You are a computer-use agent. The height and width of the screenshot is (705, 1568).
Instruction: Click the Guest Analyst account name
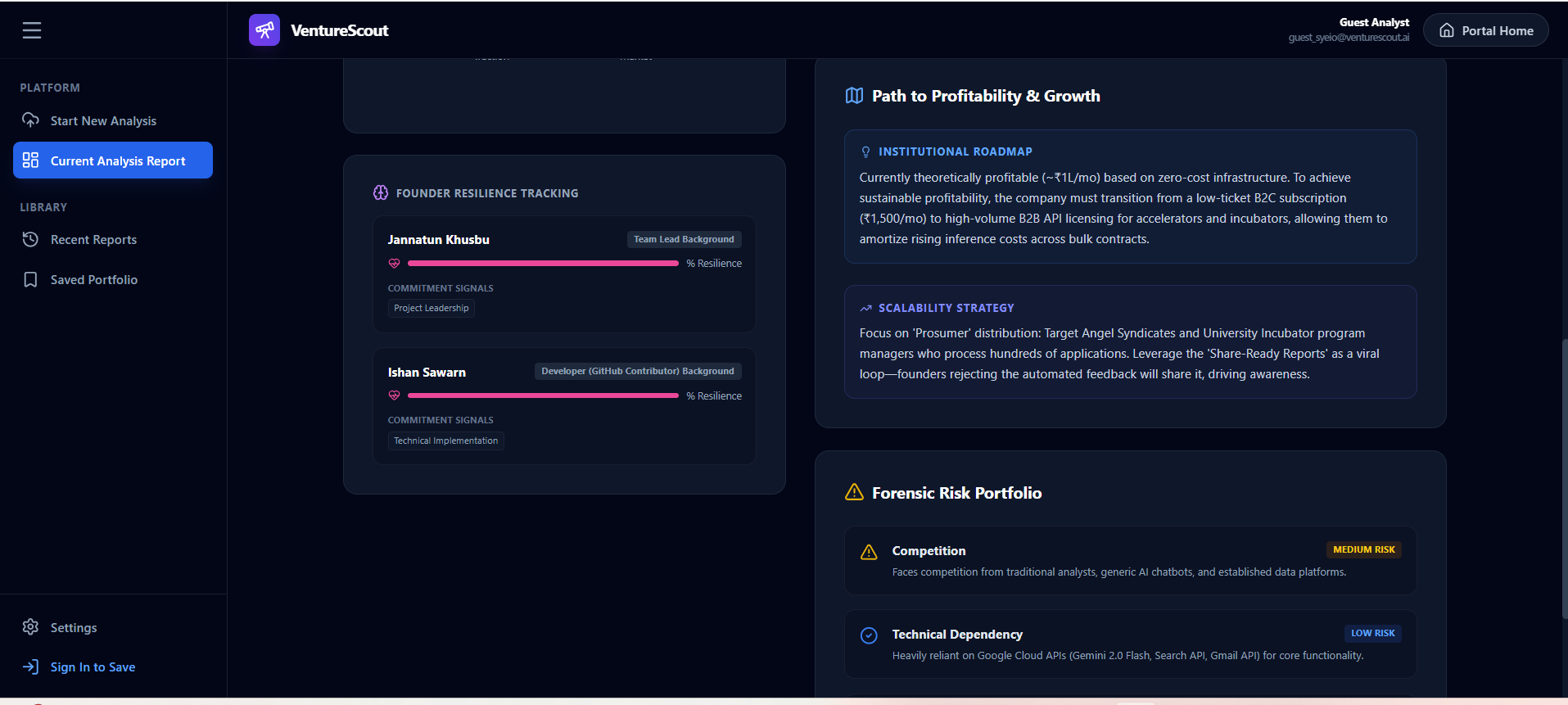pyautogui.click(x=1374, y=22)
